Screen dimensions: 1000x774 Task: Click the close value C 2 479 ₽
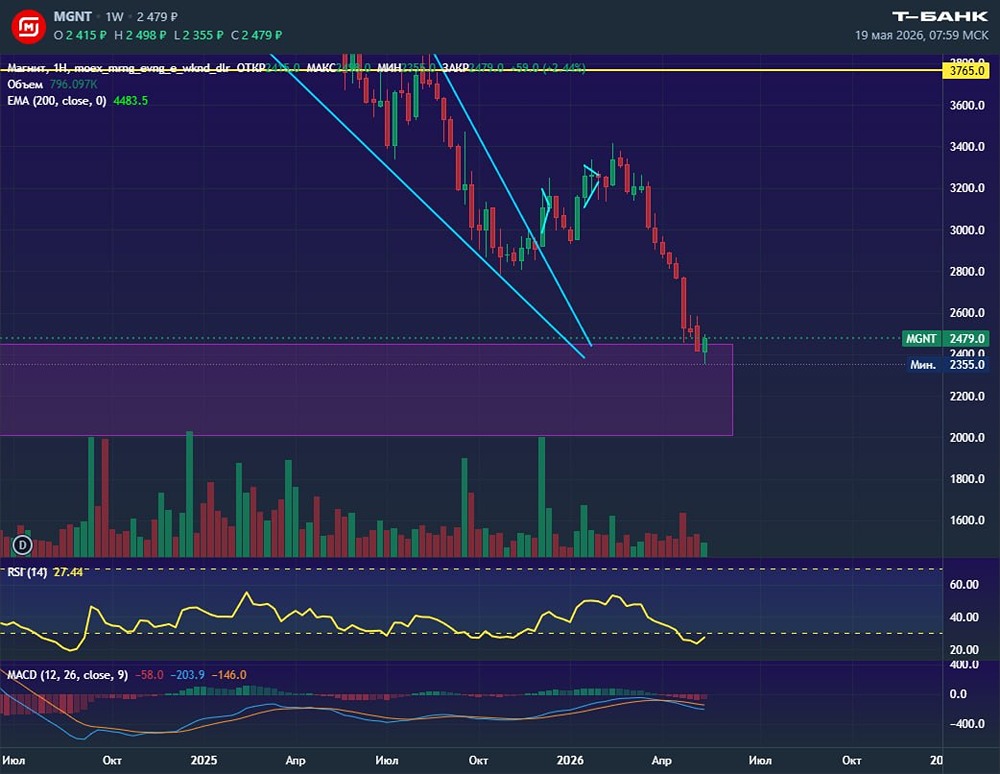256,35
